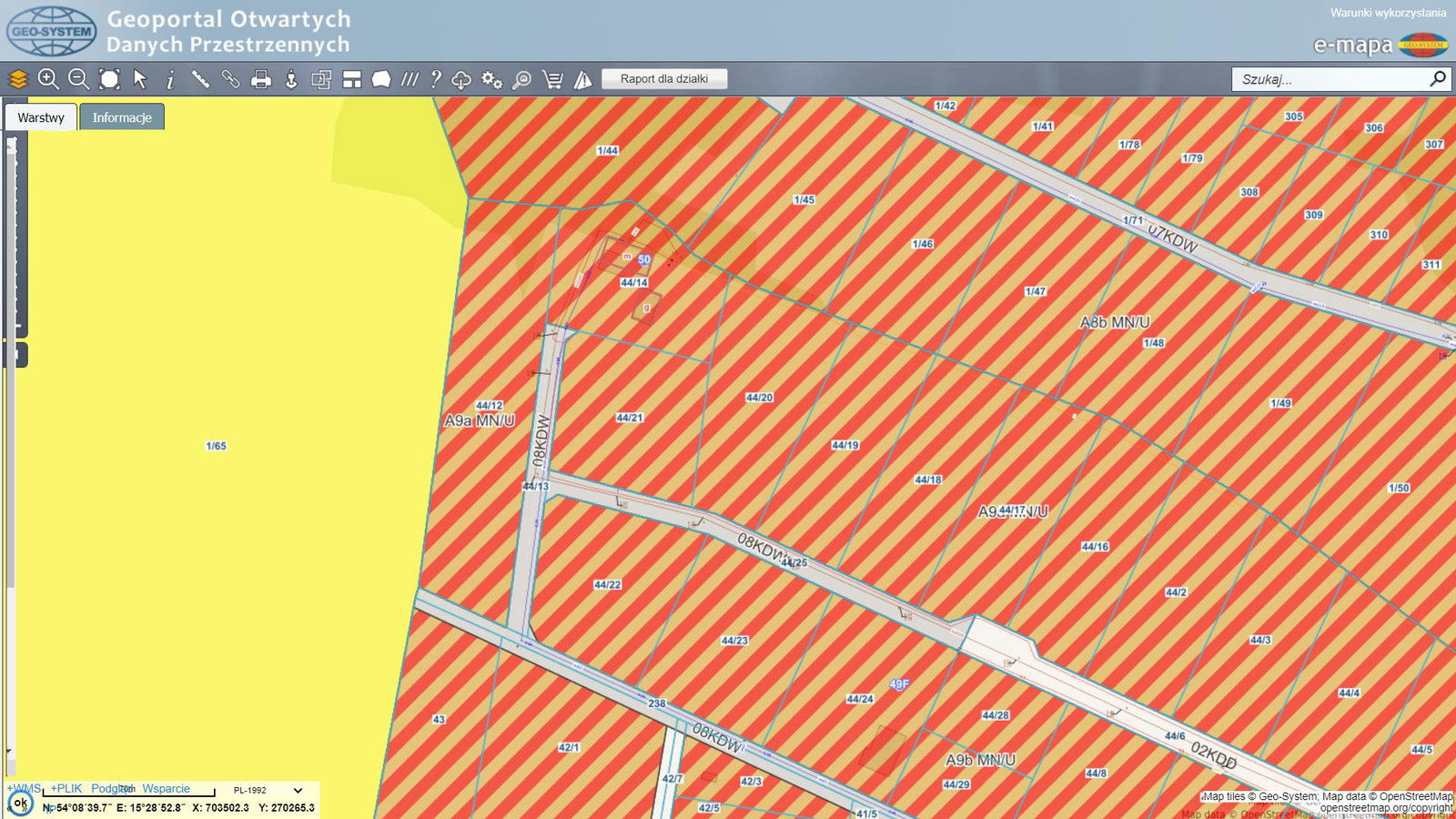The image size is (1456, 819).
Task: Switch to the Informacje tab
Action: [x=122, y=117]
